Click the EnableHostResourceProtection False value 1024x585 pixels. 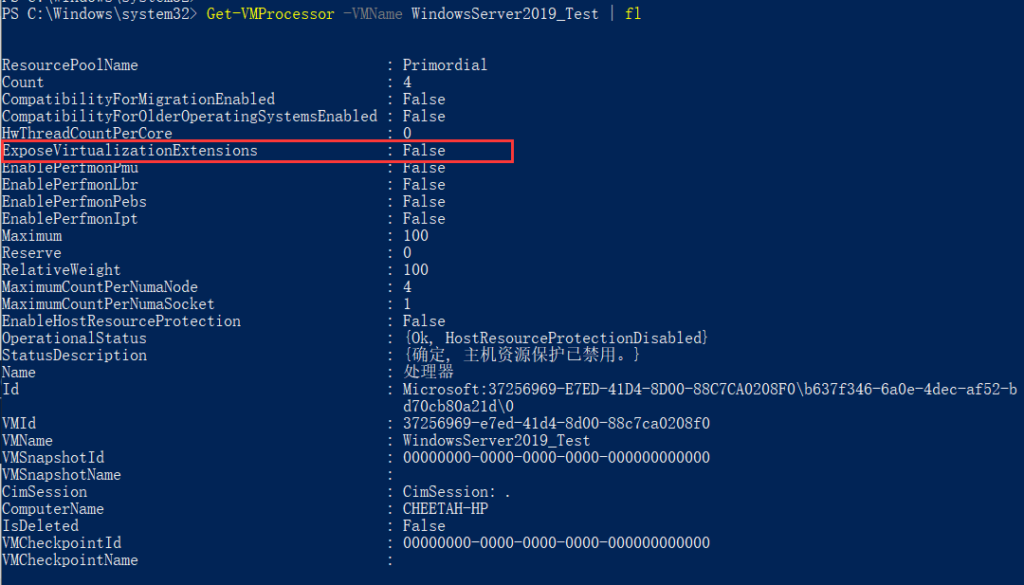[x=424, y=321]
